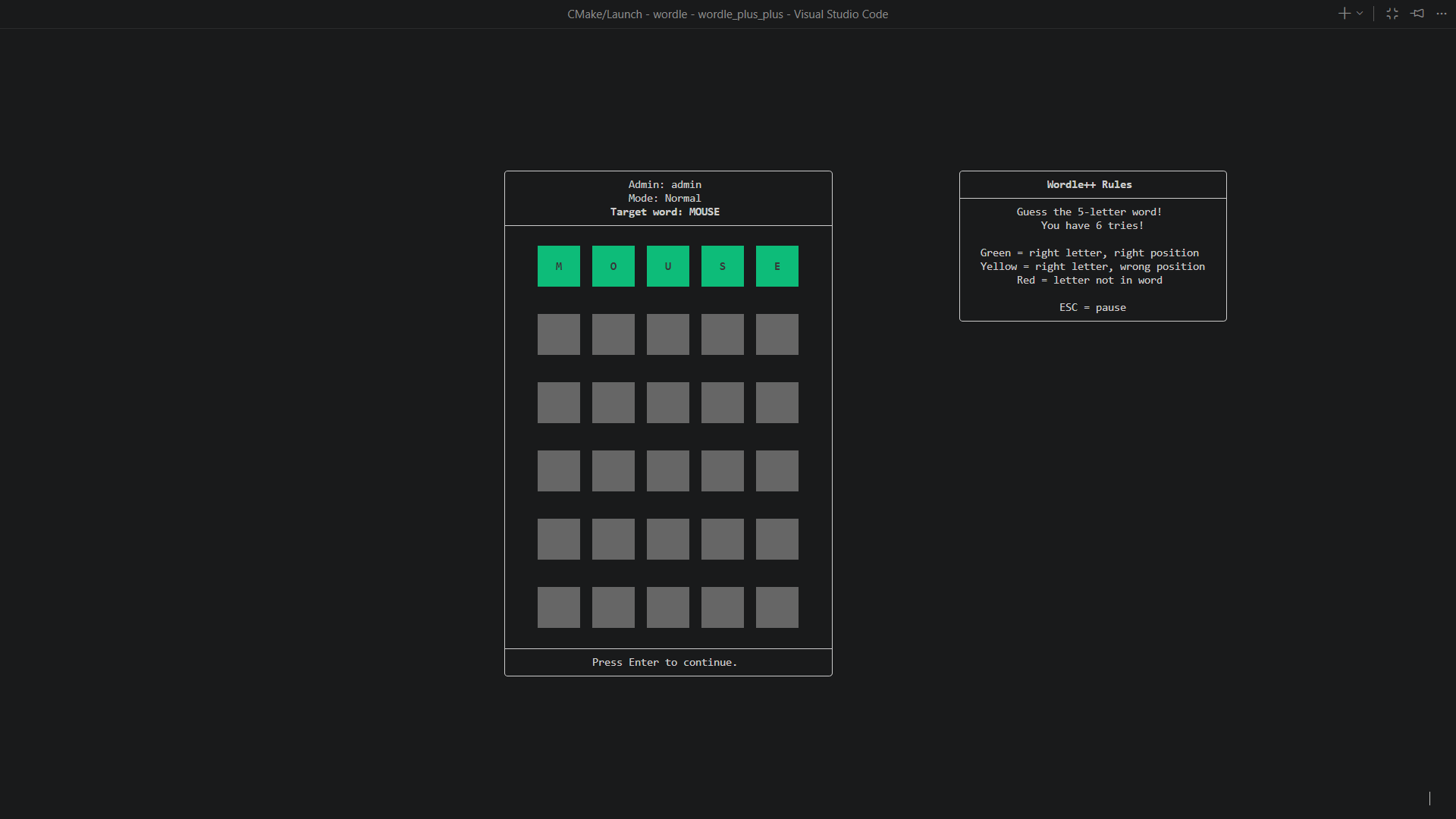
Task: Click the "ESC = pause" hint
Action: click(1092, 308)
